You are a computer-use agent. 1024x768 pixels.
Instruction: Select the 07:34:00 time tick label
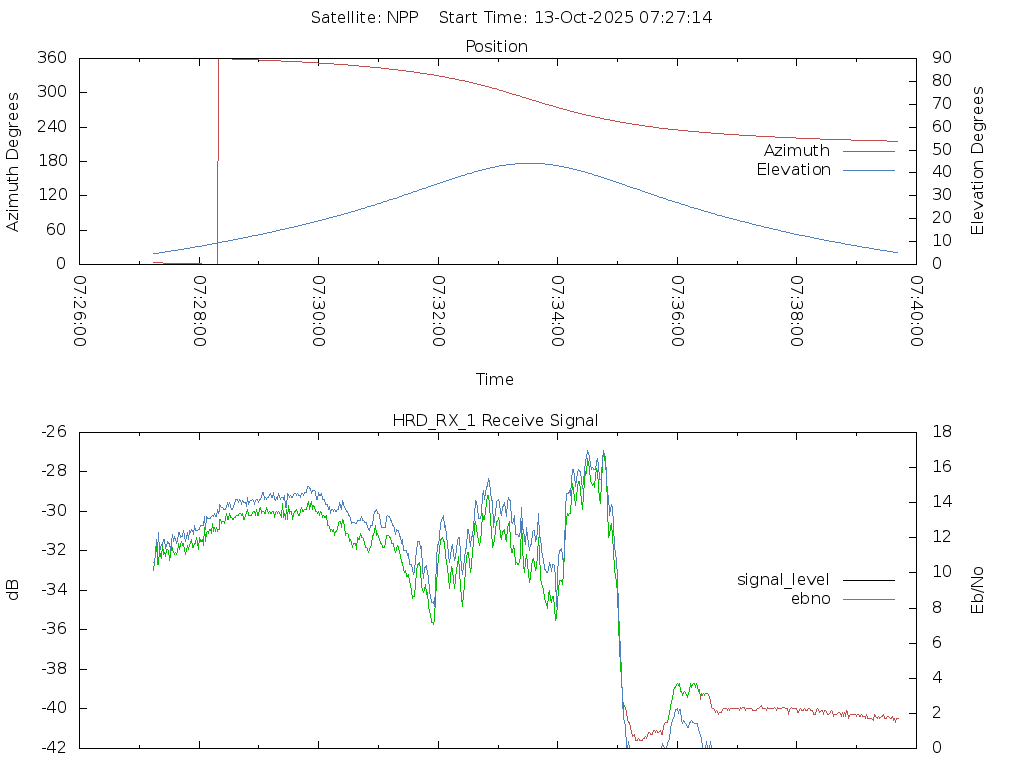[558, 311]
